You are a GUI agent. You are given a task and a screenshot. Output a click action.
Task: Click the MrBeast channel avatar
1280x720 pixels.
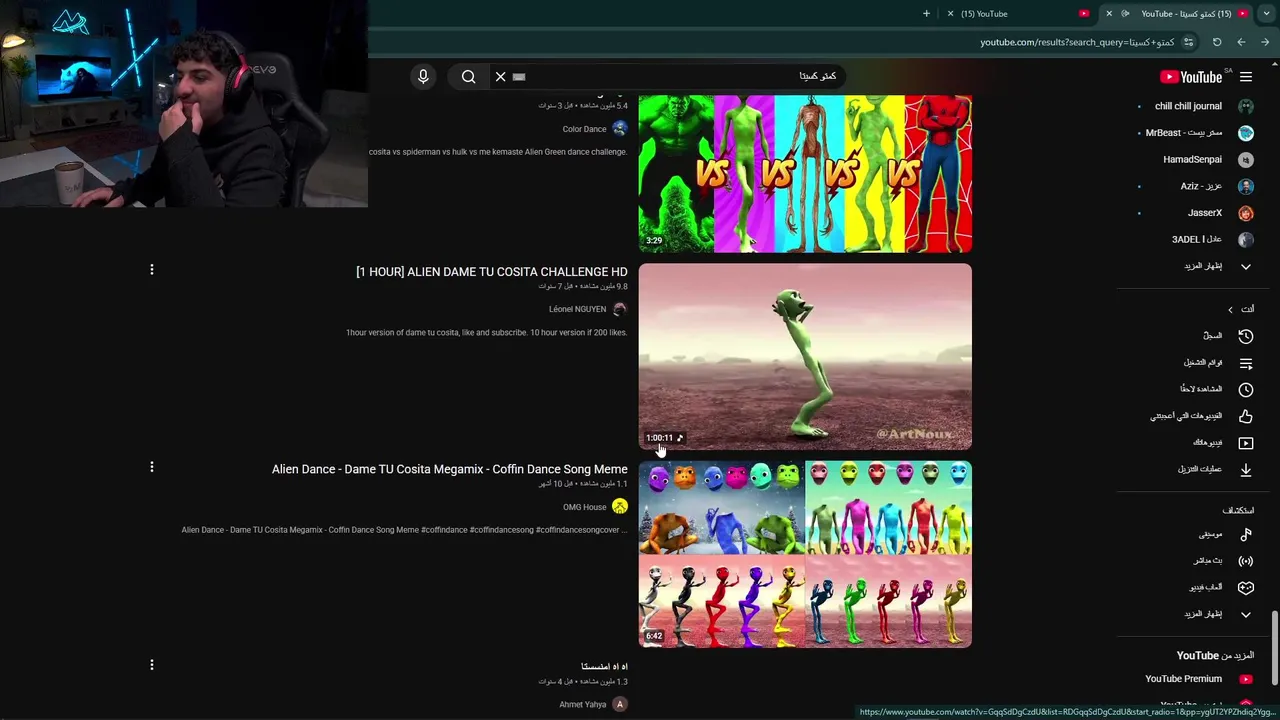pos(1246,133)
